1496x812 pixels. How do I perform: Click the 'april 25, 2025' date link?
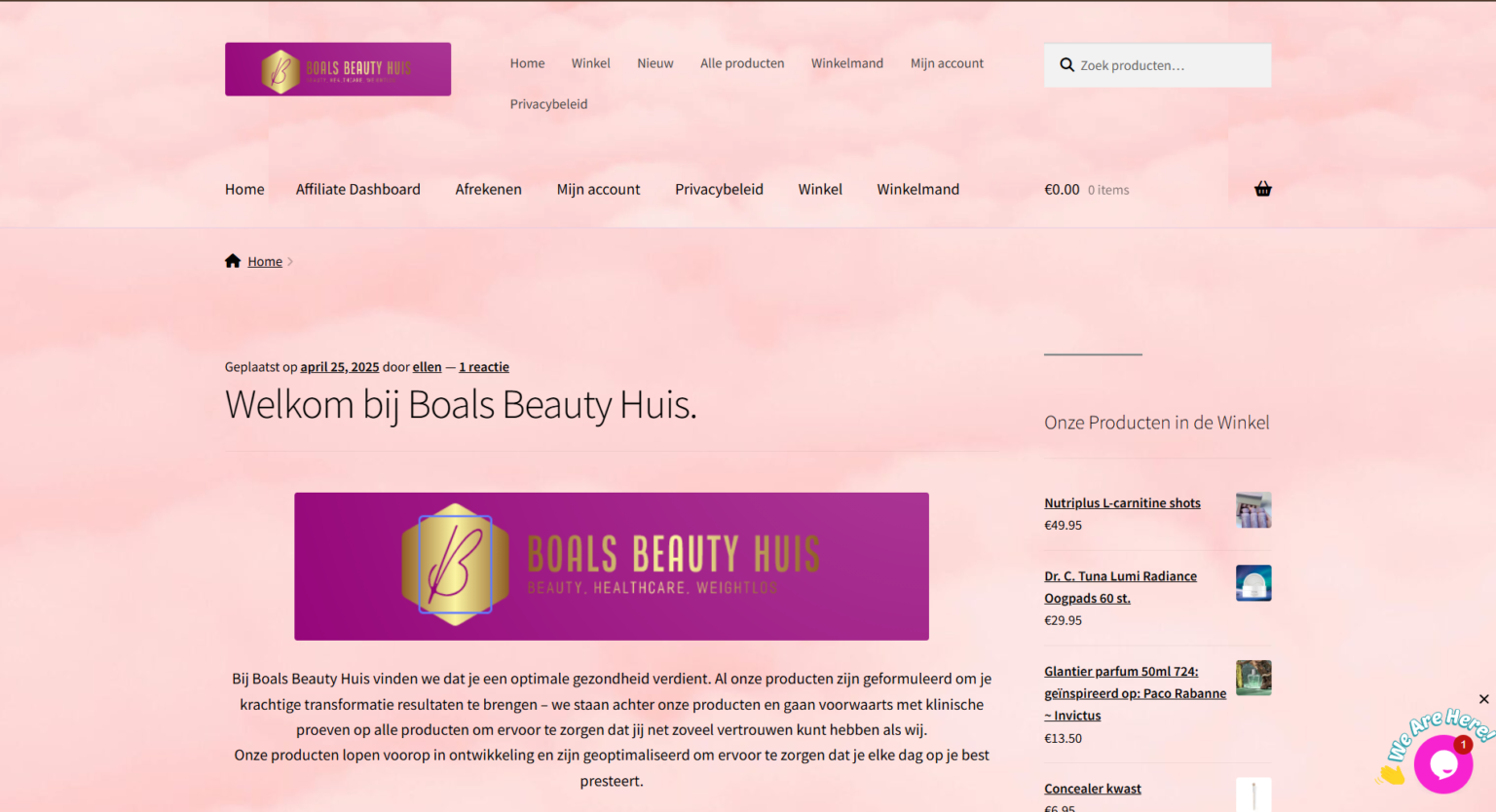(x=339, y=367)
